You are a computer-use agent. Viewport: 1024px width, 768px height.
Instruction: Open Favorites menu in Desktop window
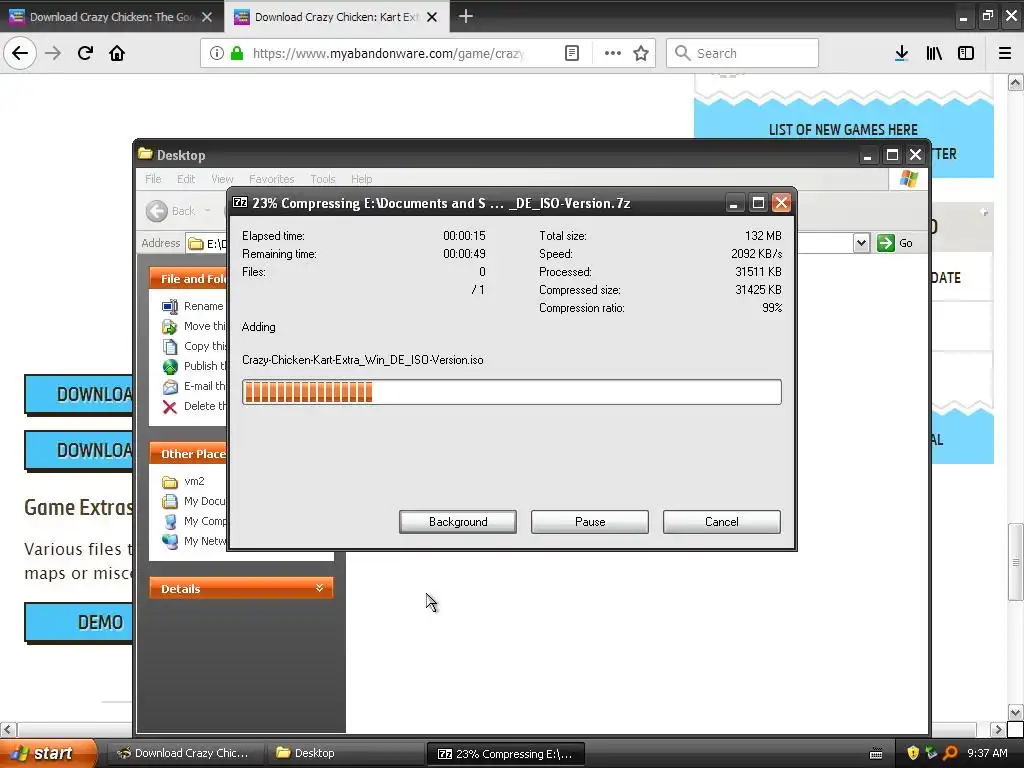(x=271, y=179)
